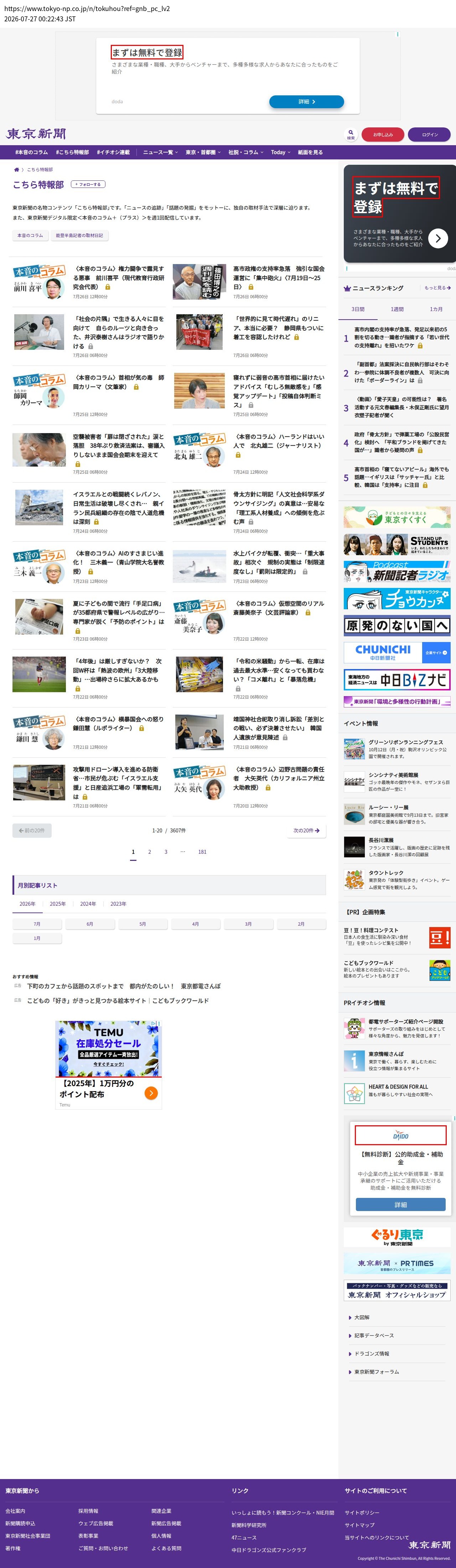This screenshot has height=1568, width=456.
Task: Open the 採用情報 footer link
Action: point(88,1511)
